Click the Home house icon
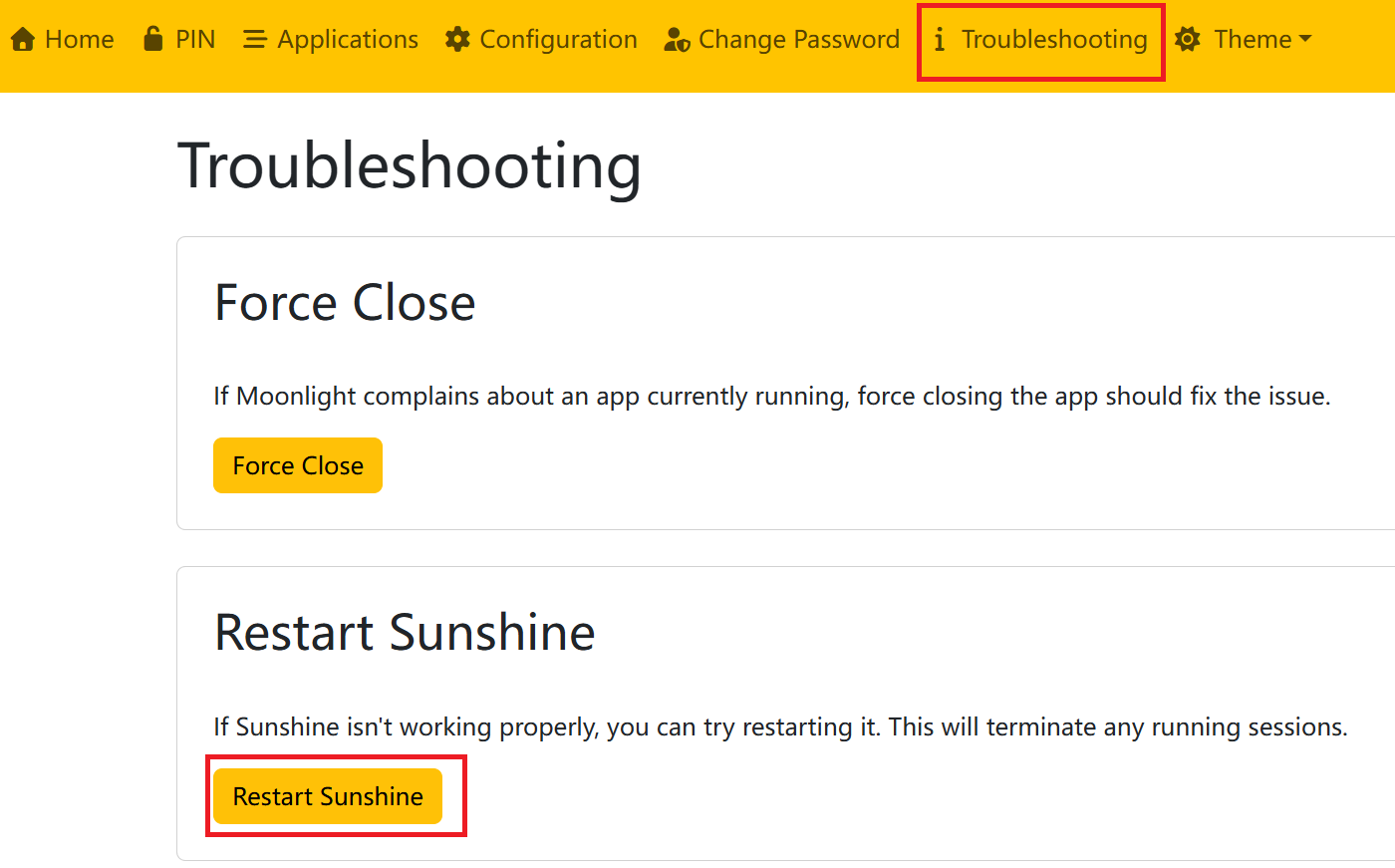The image size is (1395, 868). (23, 40)
